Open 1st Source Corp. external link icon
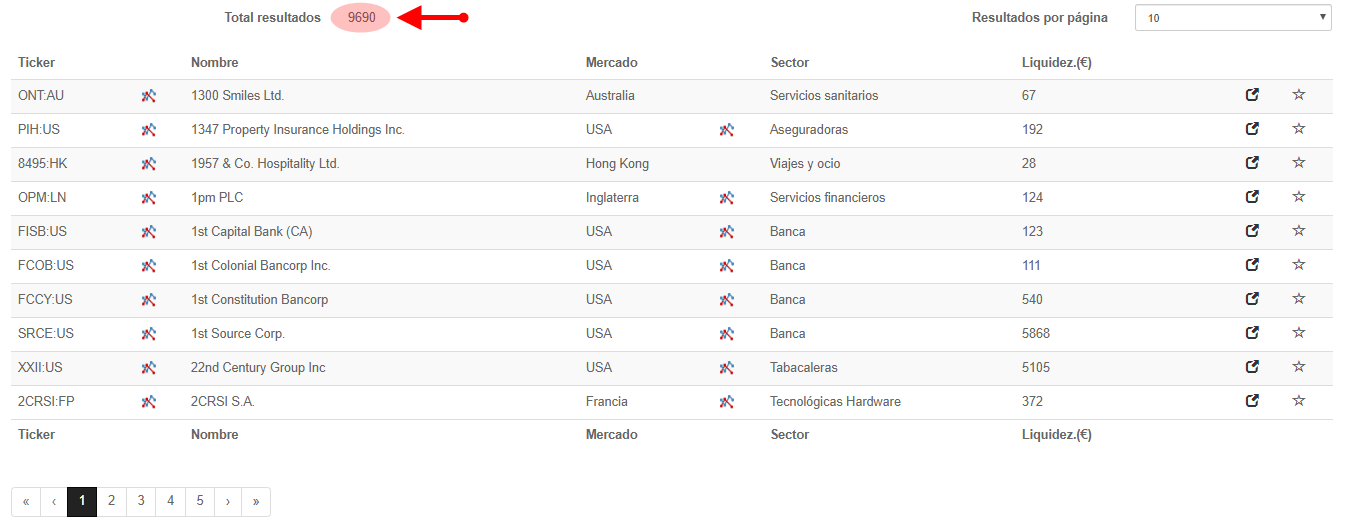This screenshot has height=522, width=1346. pos(1252,333)
